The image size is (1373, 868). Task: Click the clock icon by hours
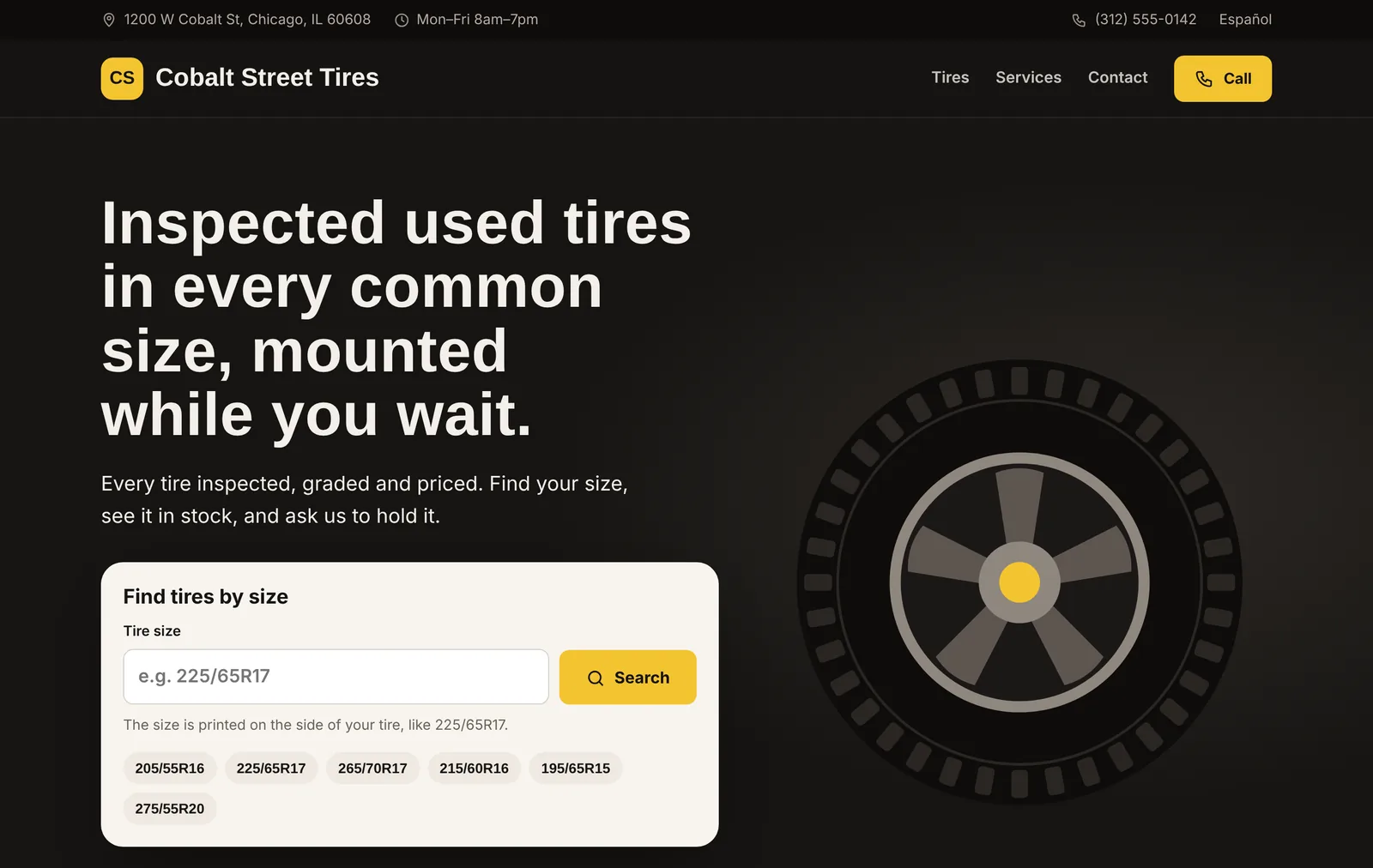(x=402, y=20)
